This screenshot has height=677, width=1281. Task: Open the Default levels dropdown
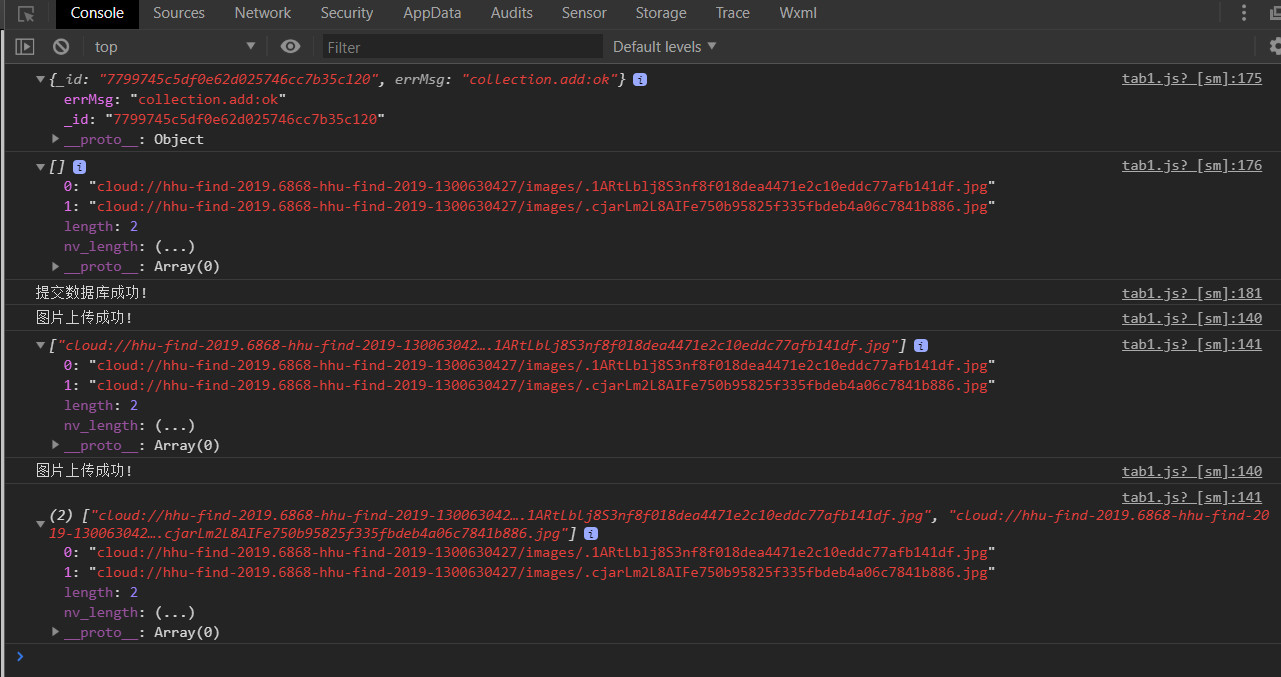tap(664, 46)
